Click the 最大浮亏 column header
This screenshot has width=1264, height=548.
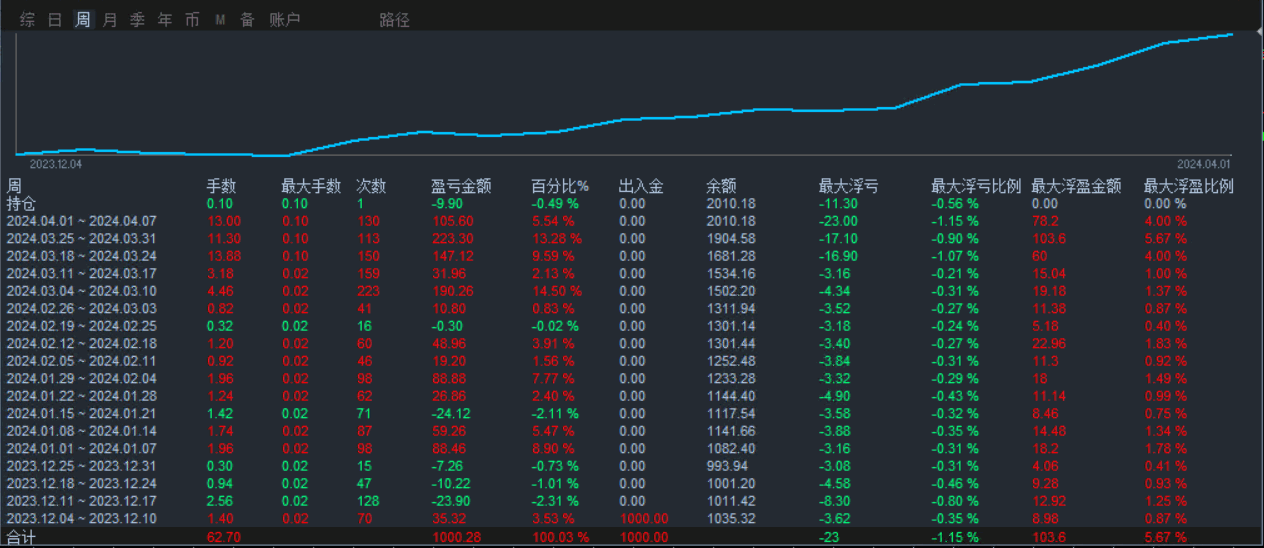[849, 186]
